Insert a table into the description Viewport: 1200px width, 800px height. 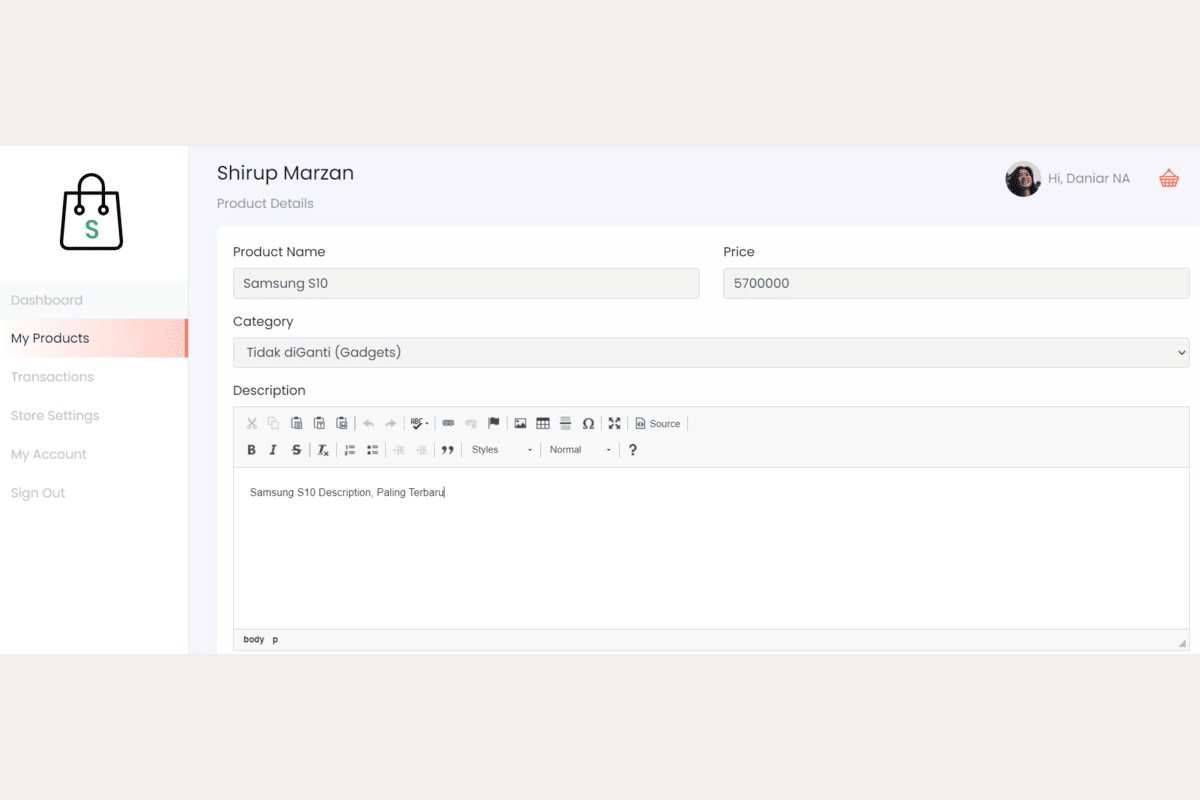543,424
